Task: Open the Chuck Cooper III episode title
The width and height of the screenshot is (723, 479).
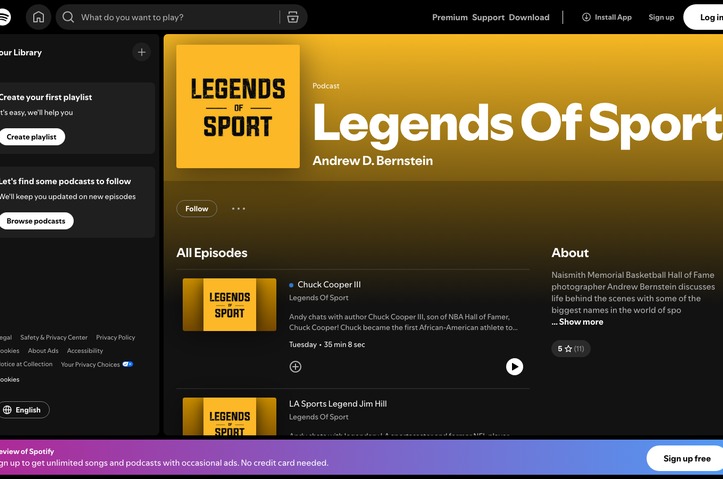Action: tap(329, 284)
